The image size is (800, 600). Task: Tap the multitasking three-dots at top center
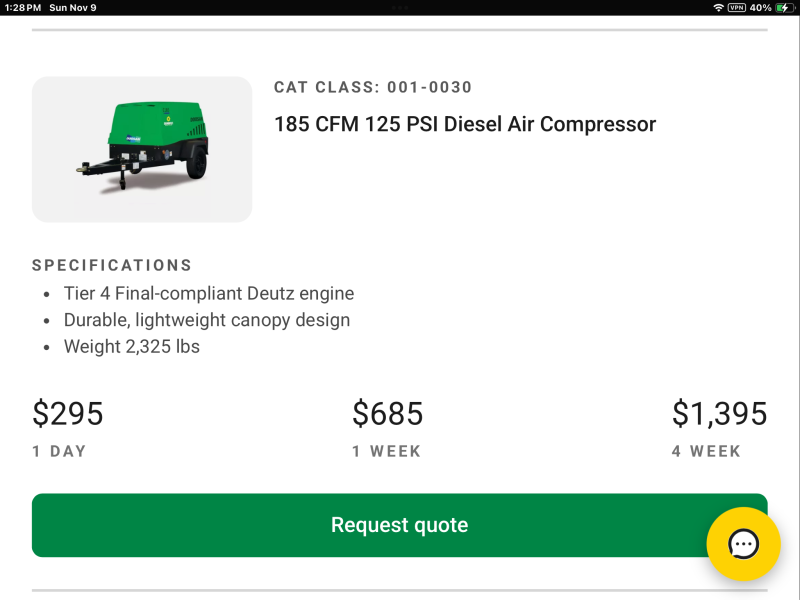[x=400, y=7]
